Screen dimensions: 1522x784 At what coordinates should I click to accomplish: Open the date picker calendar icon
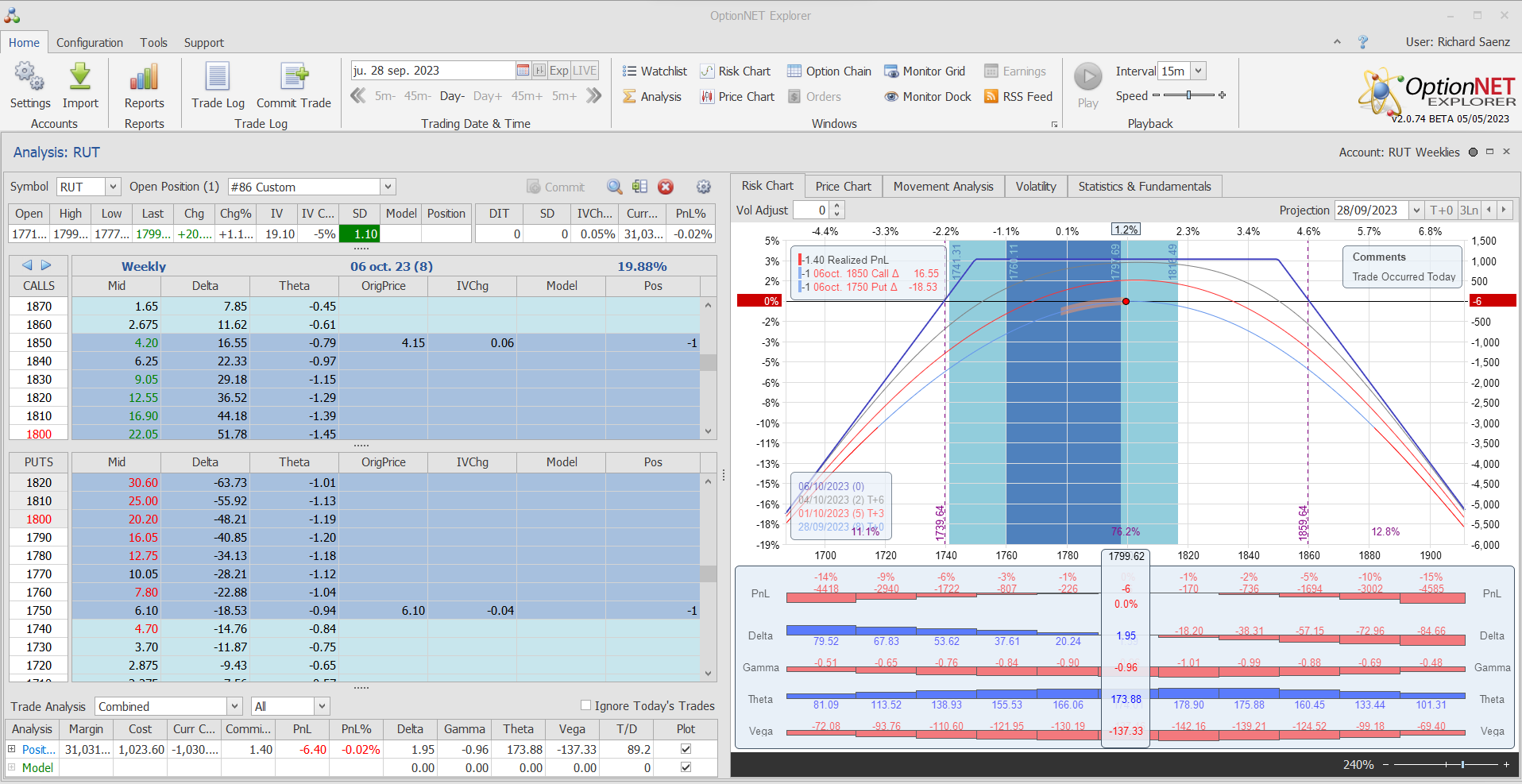click(523, 71)
